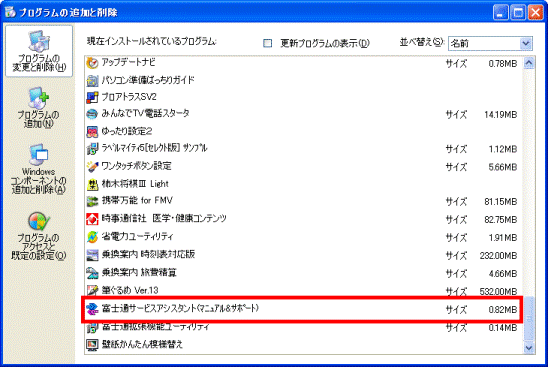Screen dimensions: 548x367
Task: Click the みんなでTV電話スタータ icon
Action: tap(92, 114)
